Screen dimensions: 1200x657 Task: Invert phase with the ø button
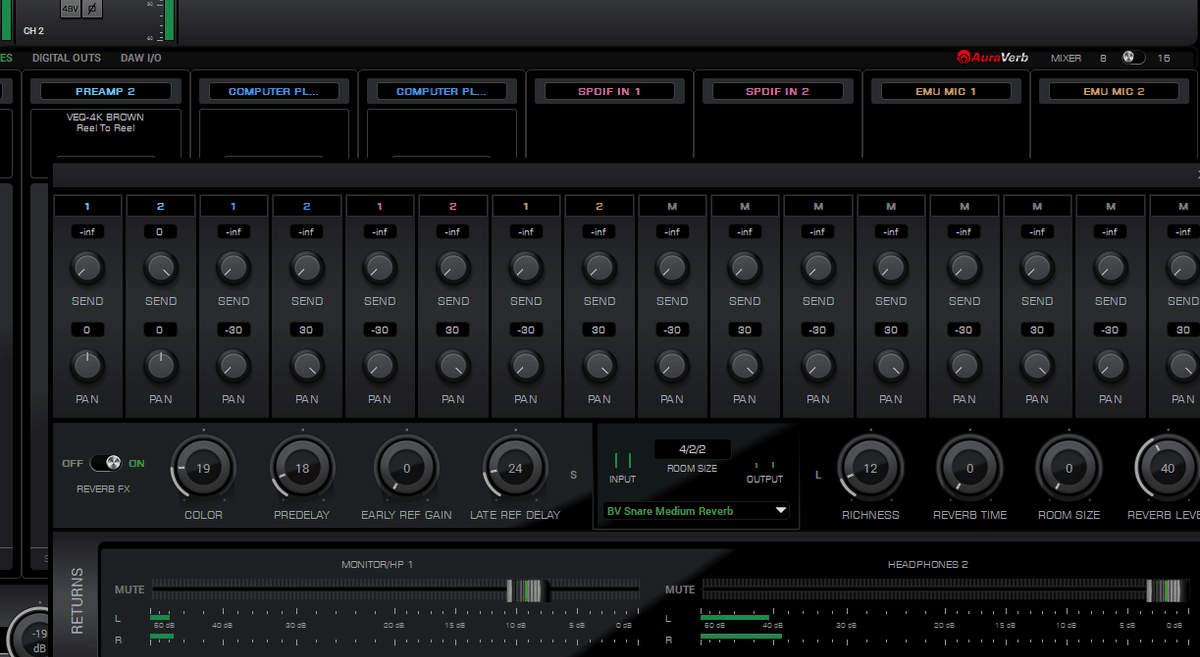pos(92,8)
